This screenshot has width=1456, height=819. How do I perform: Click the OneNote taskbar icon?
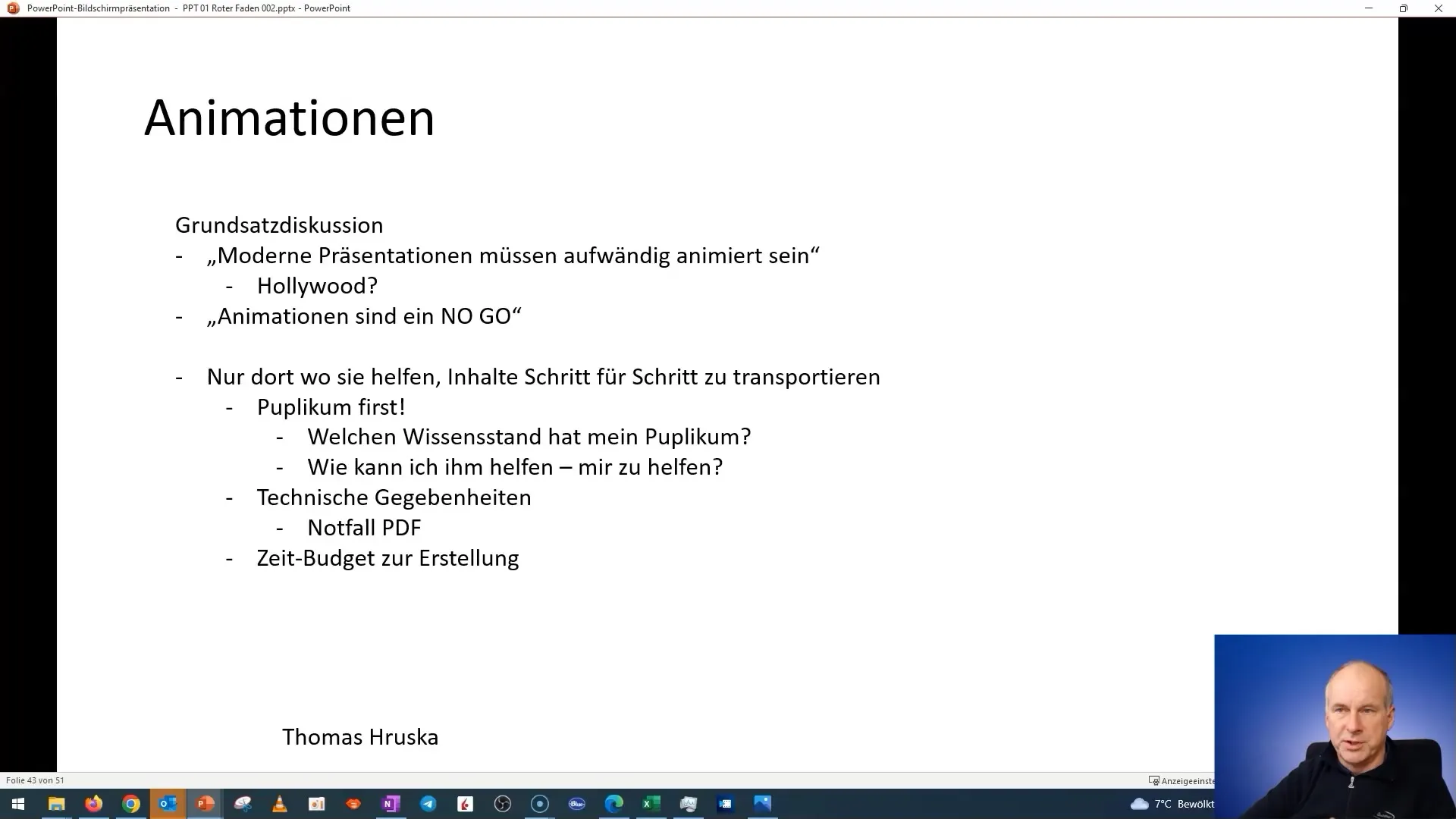(x=390, y=803)
